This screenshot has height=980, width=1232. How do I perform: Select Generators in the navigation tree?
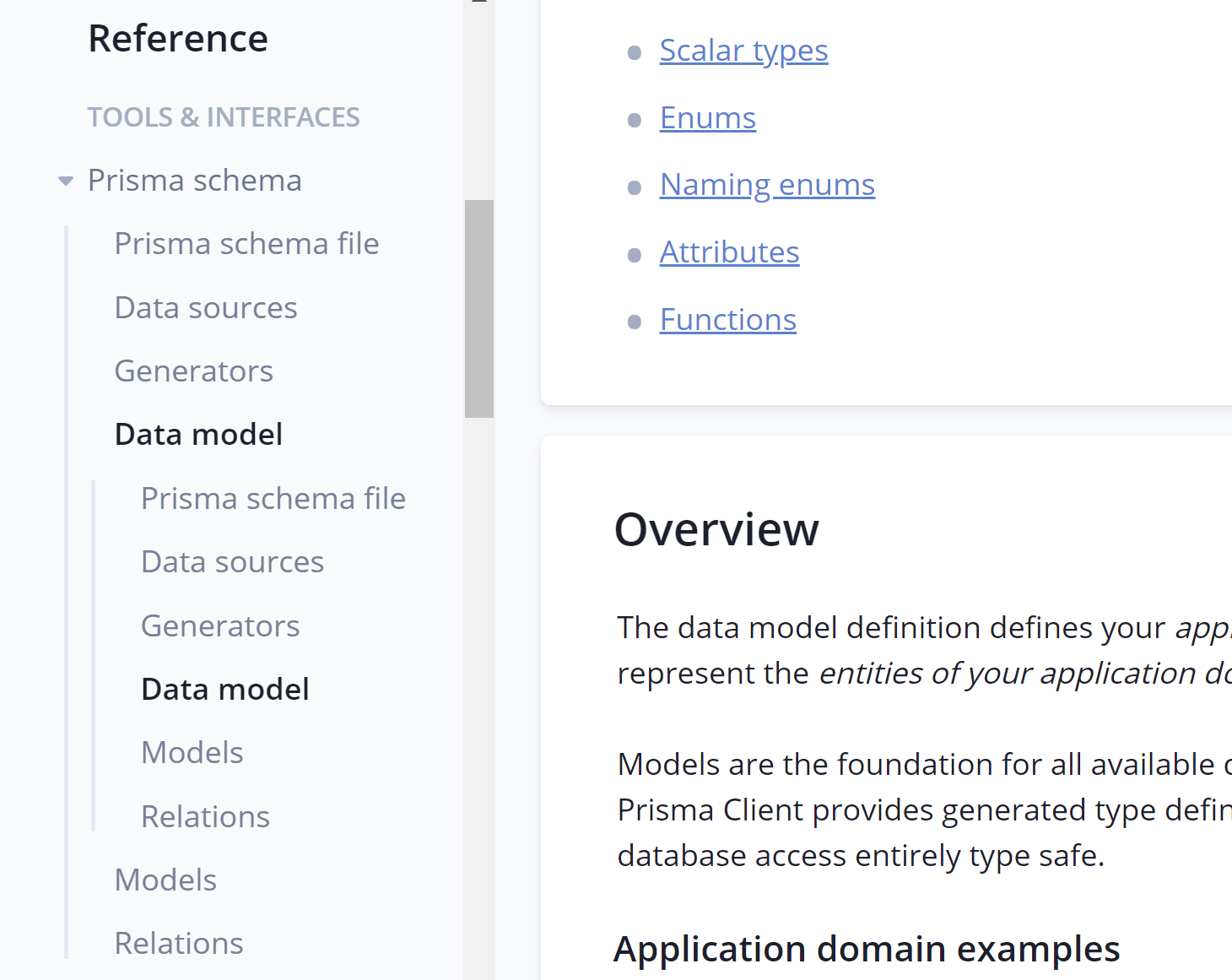(193, 371)
